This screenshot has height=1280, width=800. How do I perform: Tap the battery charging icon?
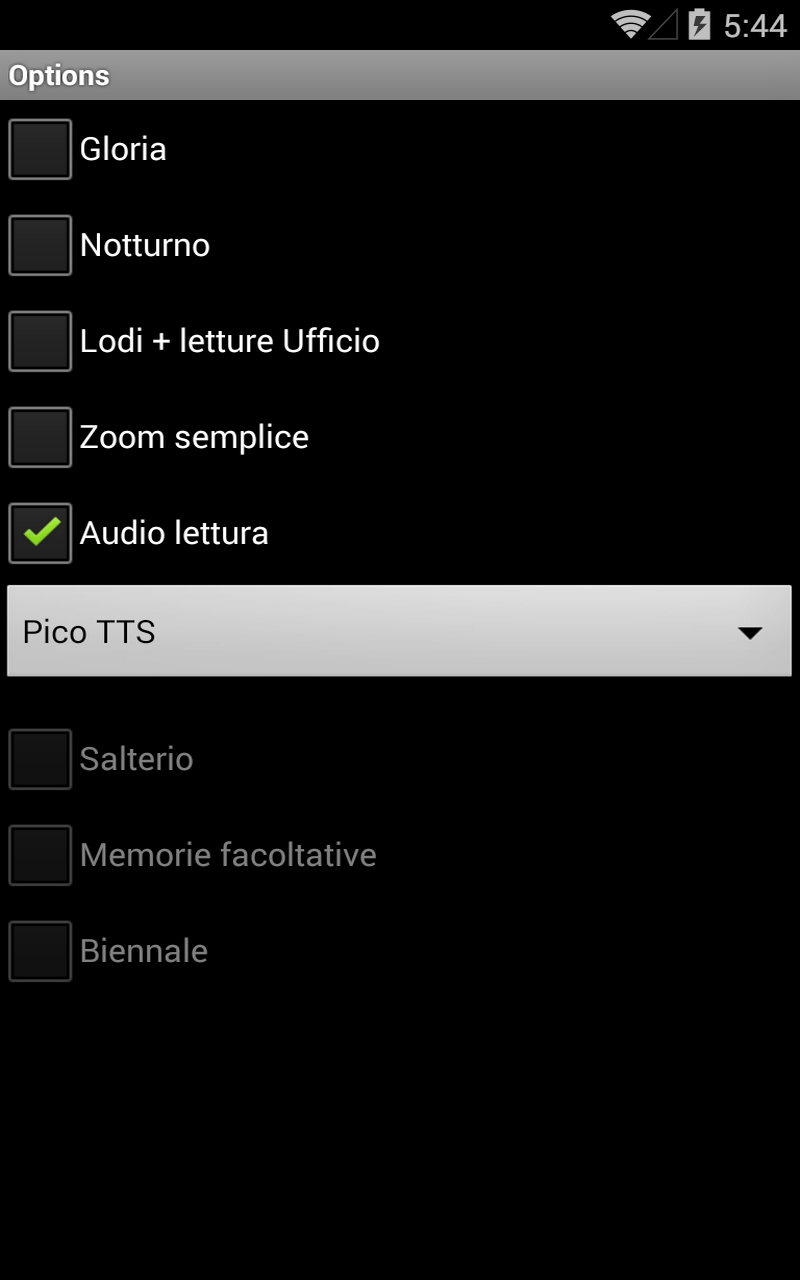[x=699, y=24]
